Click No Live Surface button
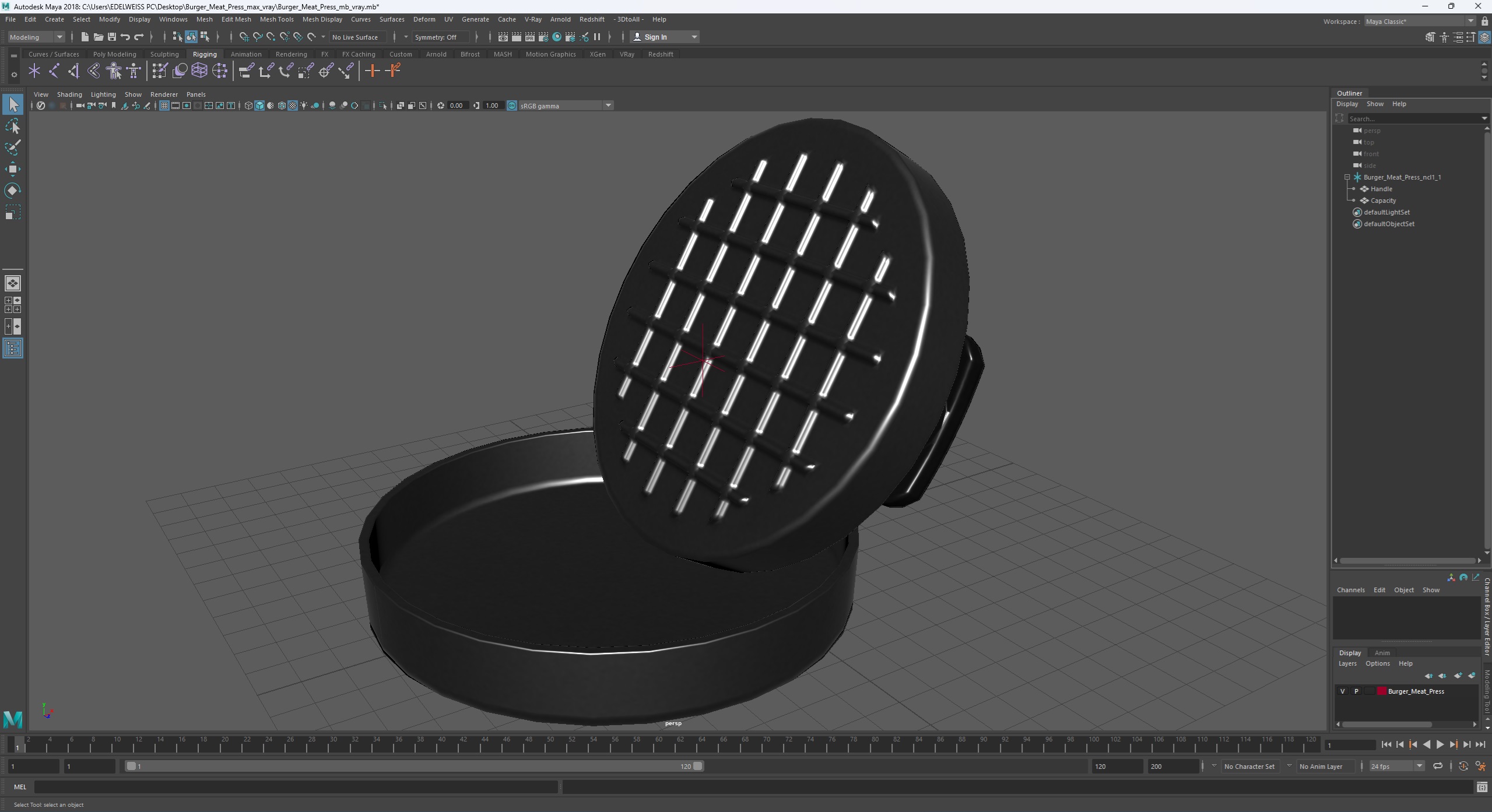1492x812 pixels. (355, 37)
